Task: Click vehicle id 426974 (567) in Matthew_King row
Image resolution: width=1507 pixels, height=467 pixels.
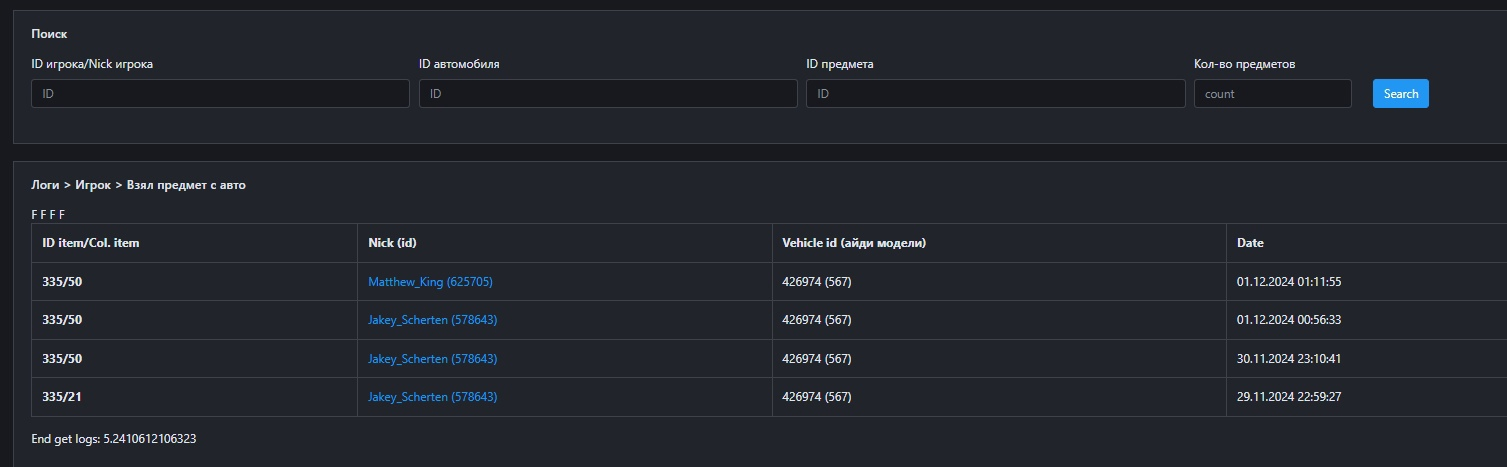Action: coord(816,282)
